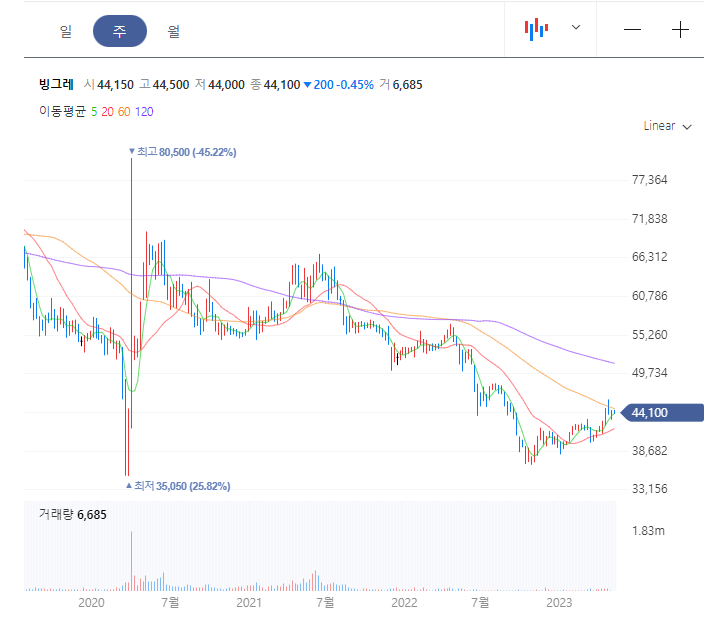Click the 빙그레 stock name
Screen dimensions: 710x633
tap(56, 84)
